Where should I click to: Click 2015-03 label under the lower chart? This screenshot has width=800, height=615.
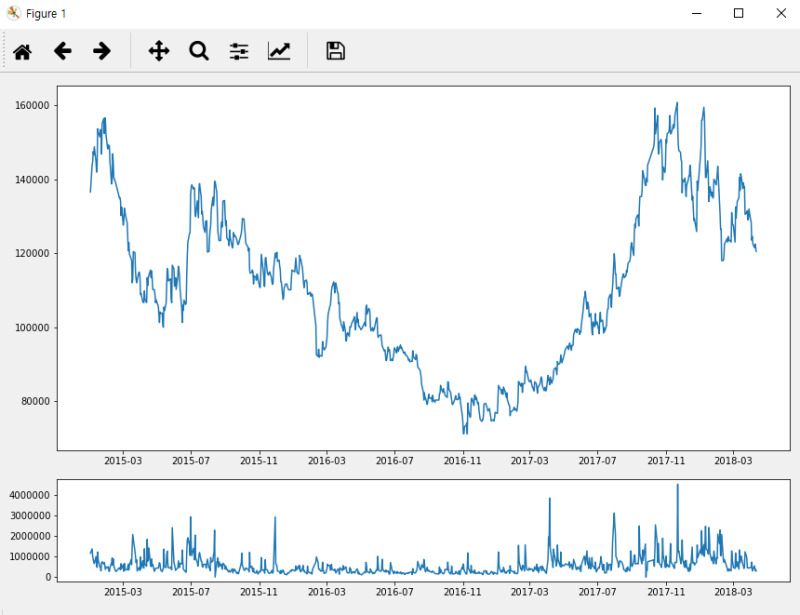tap(123, 592)
